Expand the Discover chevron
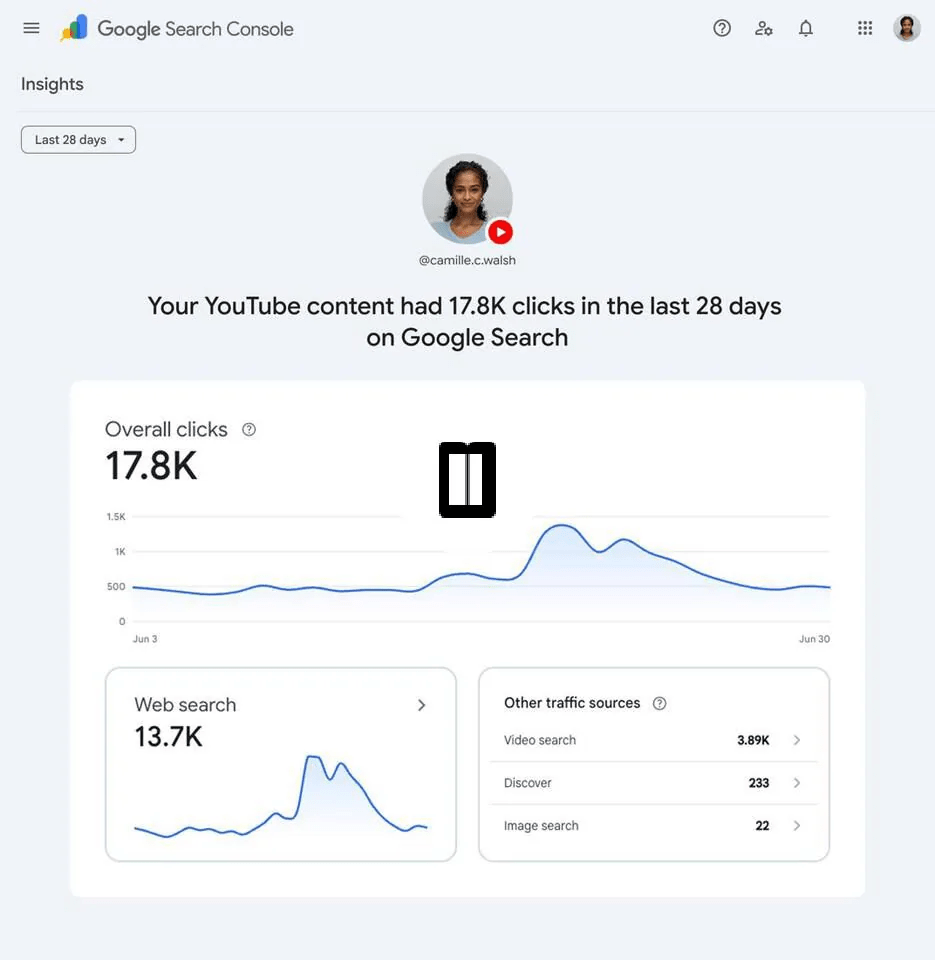The image size is (935, 960). (x=797, y=783)
